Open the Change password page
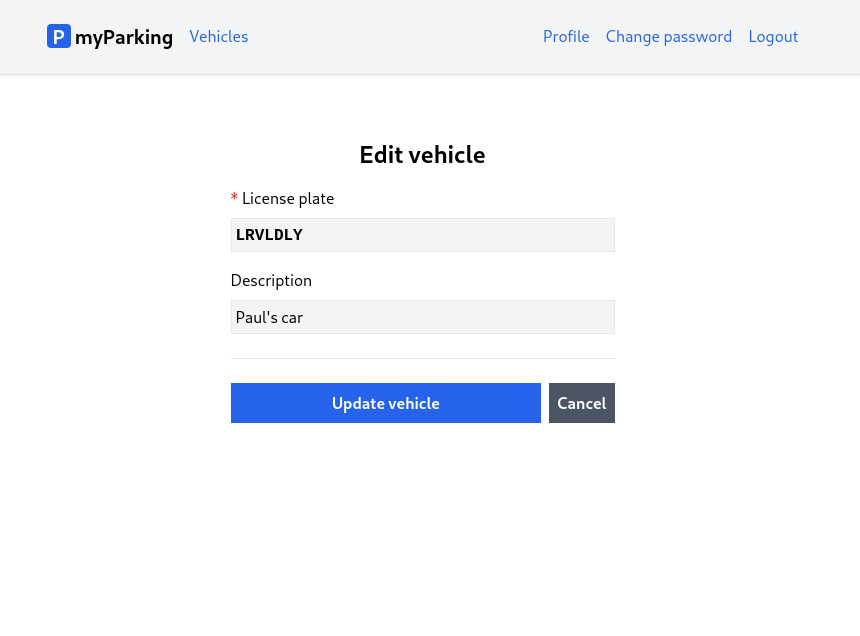The height and width of the screenshot is (636, 860). [x=669, y=37]
